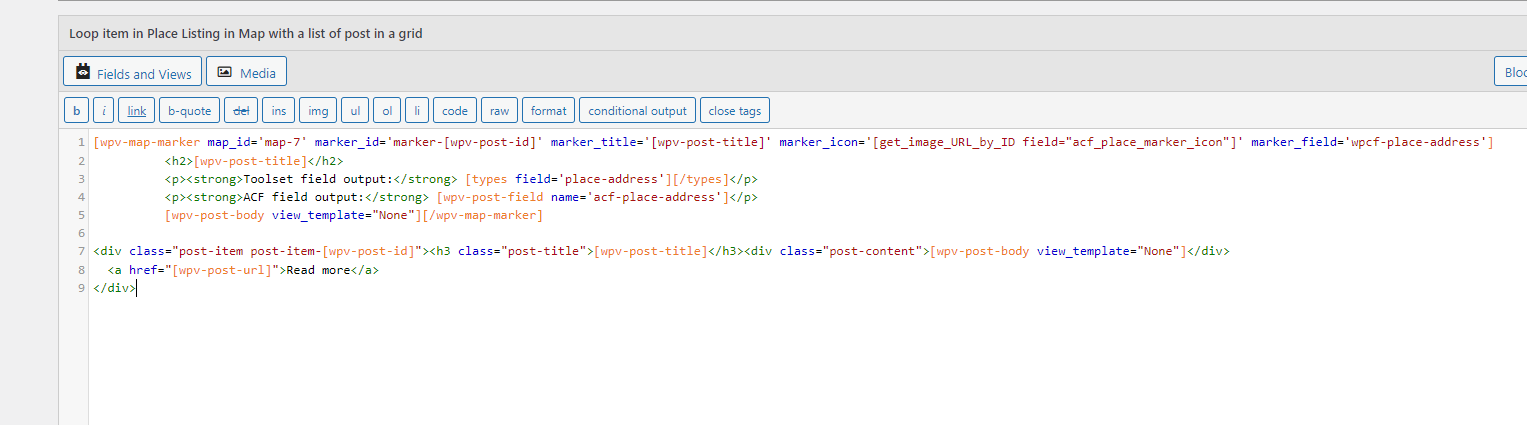Insert a link with the link quicktag
Screen dimensions: 1527x425
tap(137, 110)
